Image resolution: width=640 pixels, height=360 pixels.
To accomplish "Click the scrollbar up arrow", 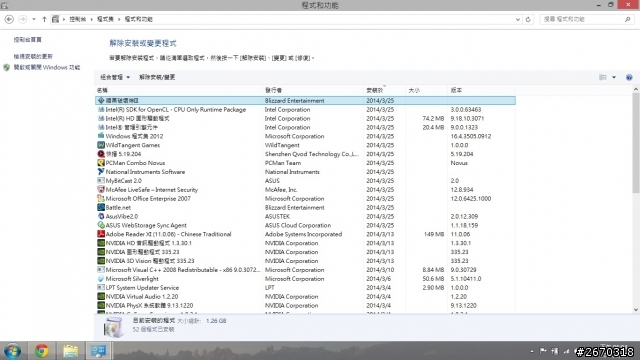I will 636,89.
